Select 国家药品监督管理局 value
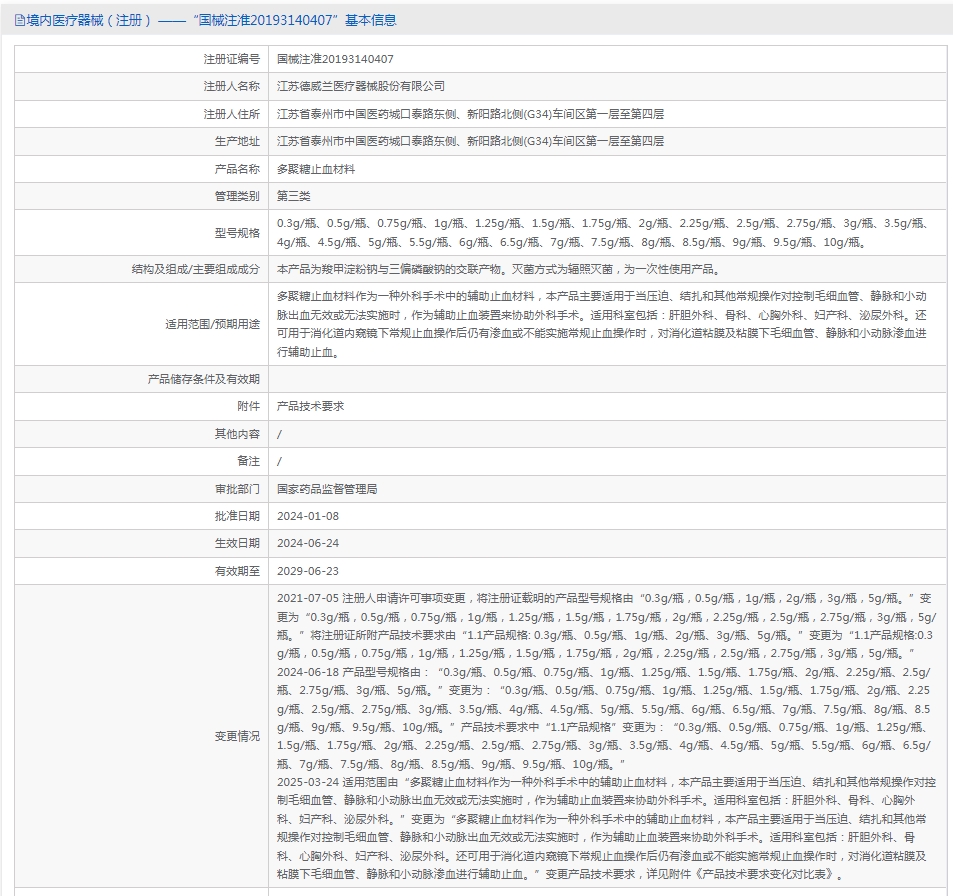 coord(327,489)
